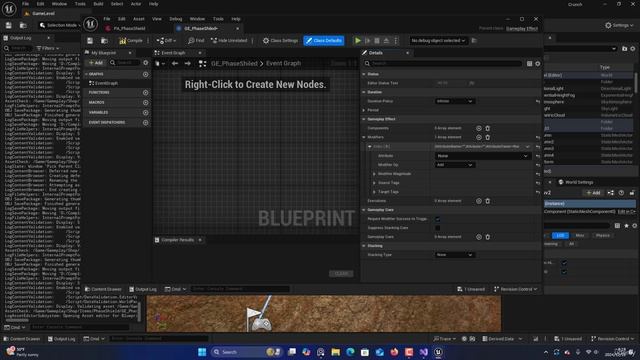
Task: Add a new function with plus icon
Action: (146, 93)
